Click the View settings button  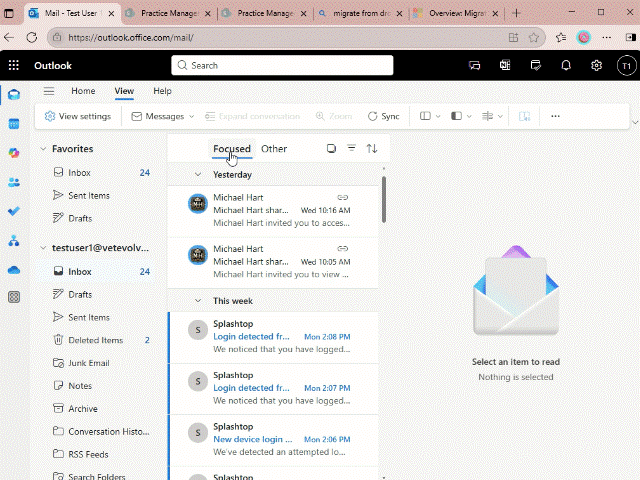pyautogui.click(x=78, y=116)
